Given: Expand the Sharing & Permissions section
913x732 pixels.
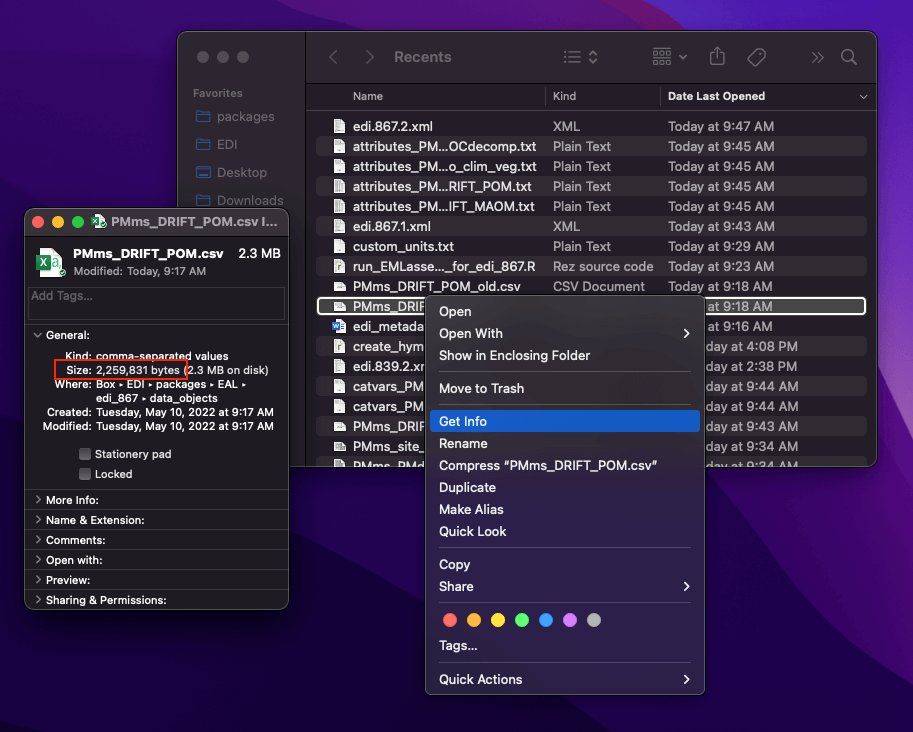Looking at the screenshot, I should tap(38, 600).
